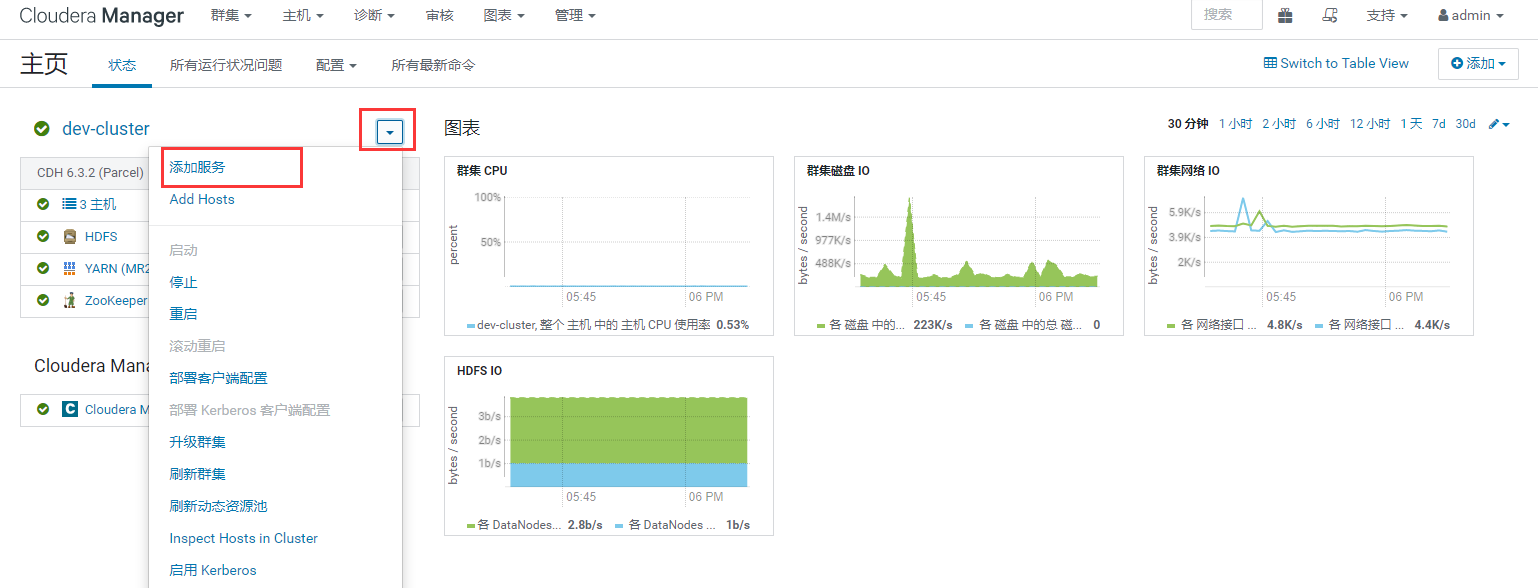Open the admin user dropdown
1538x588 pixels.
(x=1471, y=16)
